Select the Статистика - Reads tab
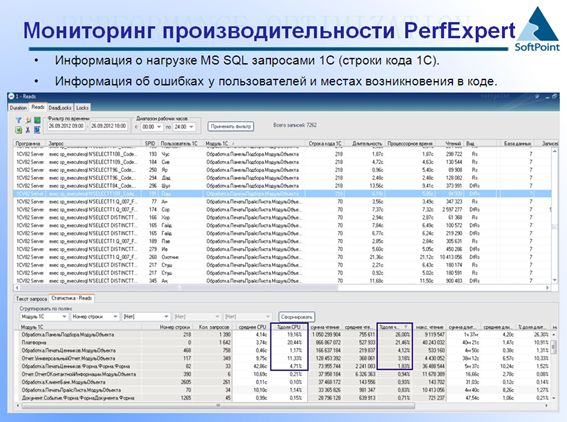Viewport: 567px width, 422px height. 72,298
